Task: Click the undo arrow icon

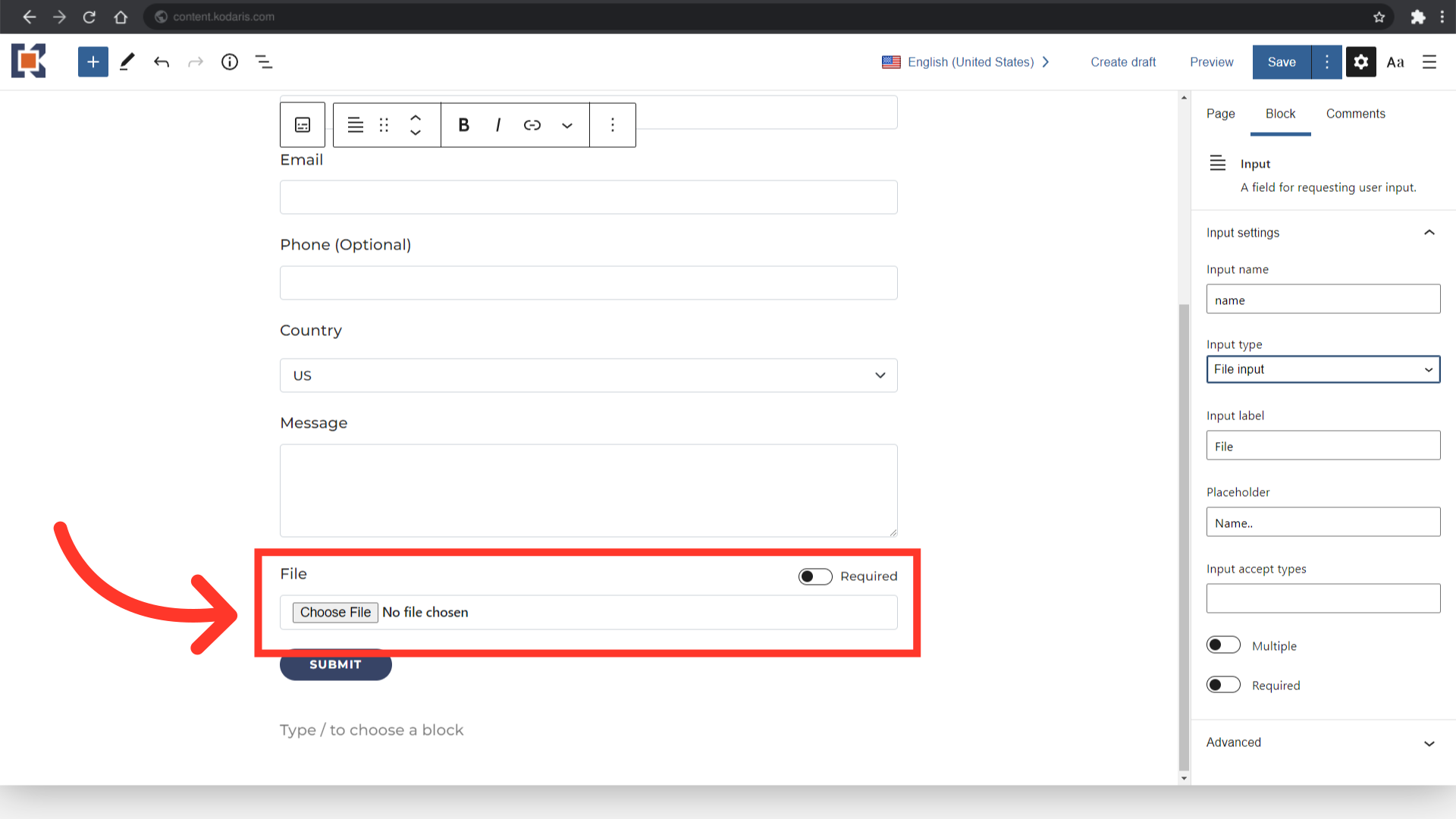Action: pos(162,62)
